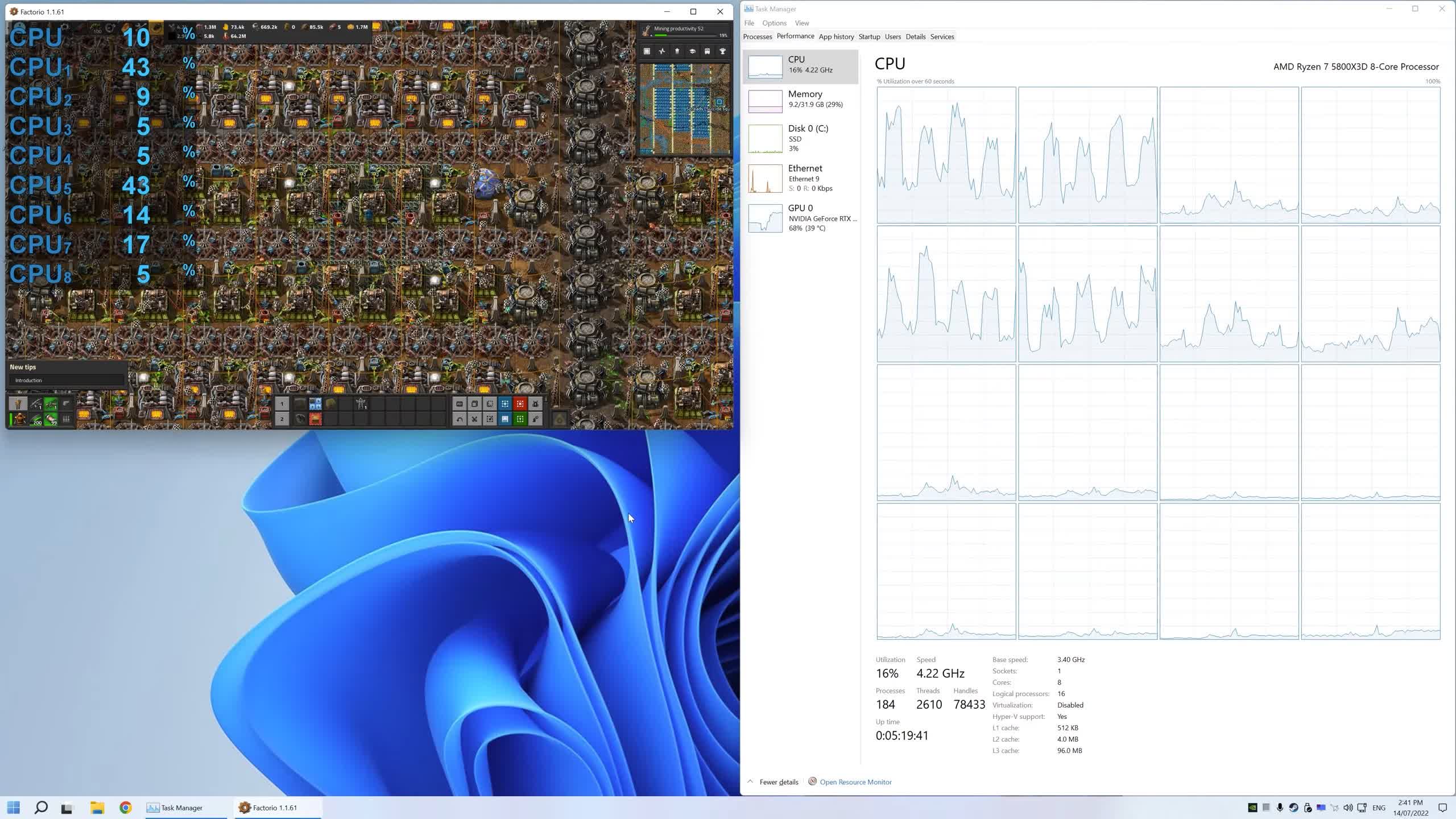Screen dimensions: 1456x819
Task: Select the Disk 0 (C:) resource
Action: [801, 138]
